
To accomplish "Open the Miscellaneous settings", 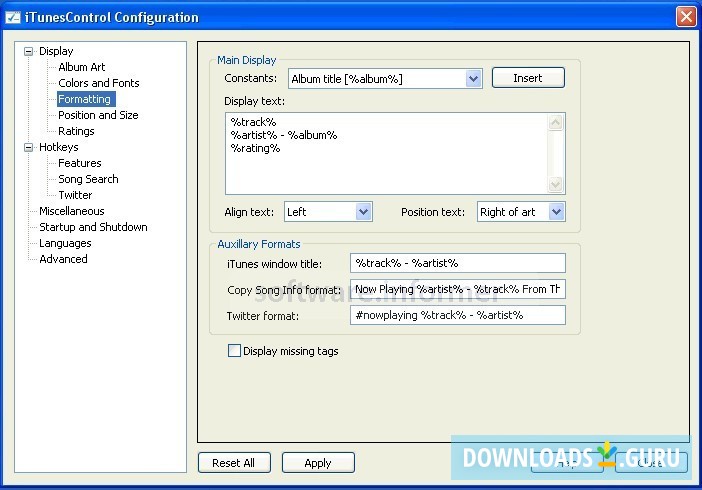I will 72,211.
